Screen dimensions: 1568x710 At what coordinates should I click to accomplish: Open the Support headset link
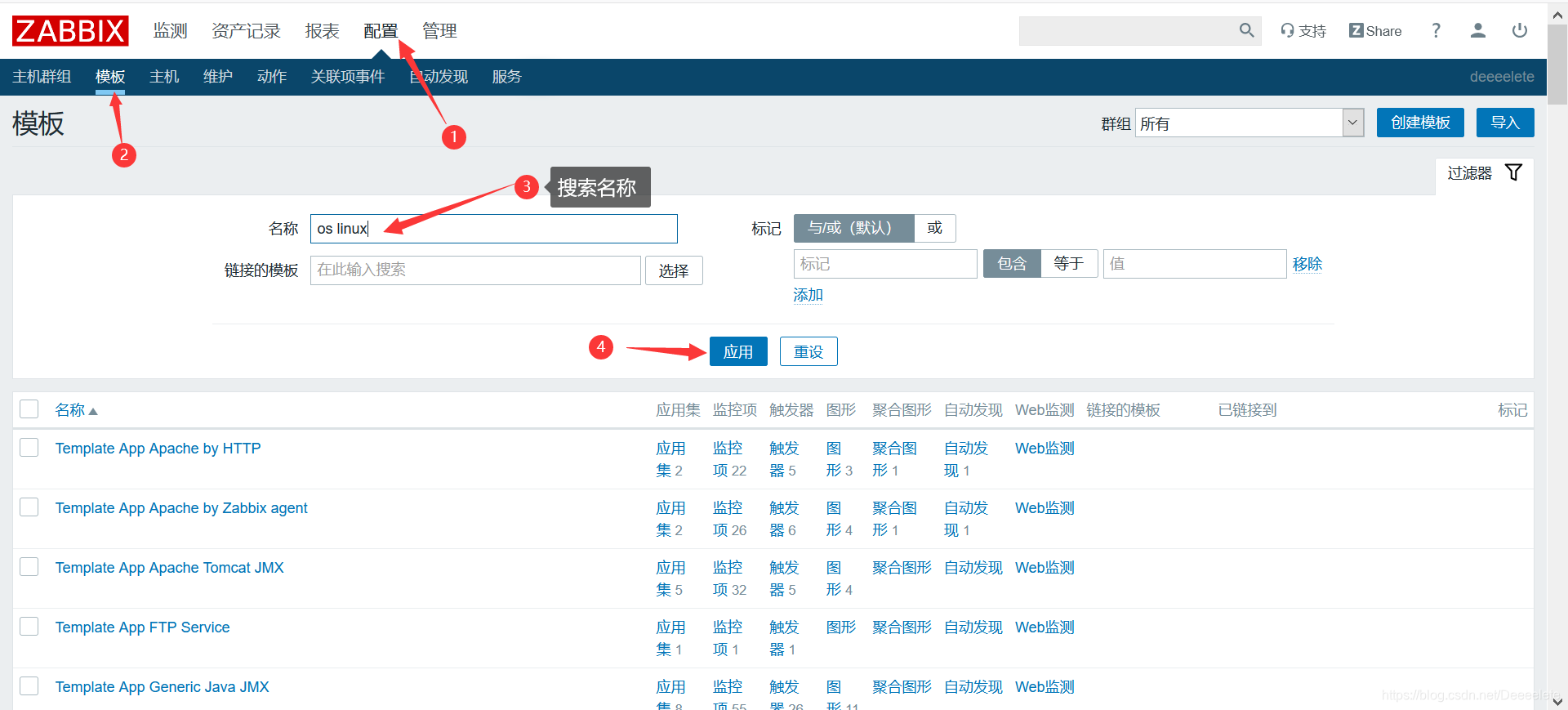point(1303,31)
